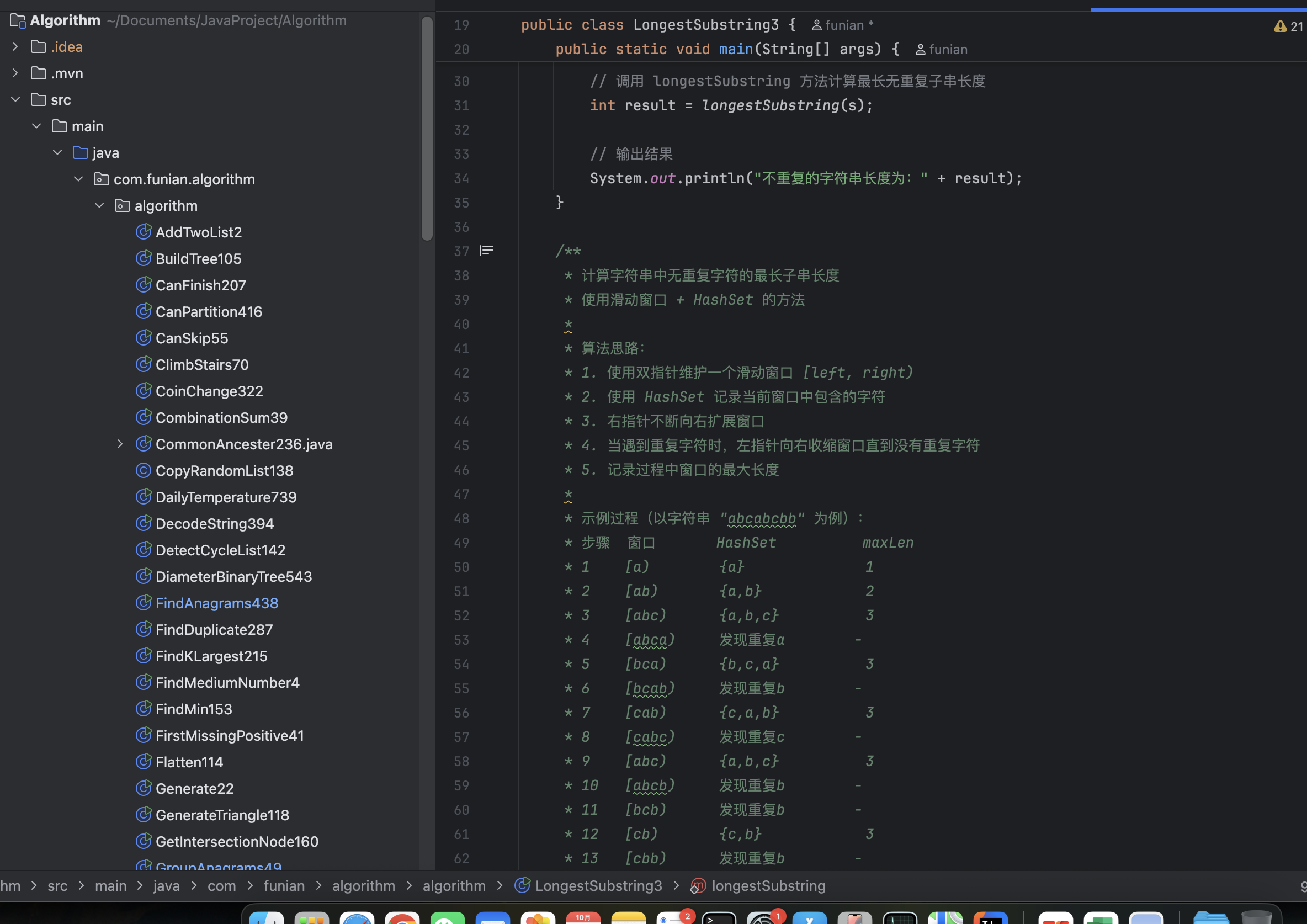Click the Algorithm project folder icon

(18, 20)
